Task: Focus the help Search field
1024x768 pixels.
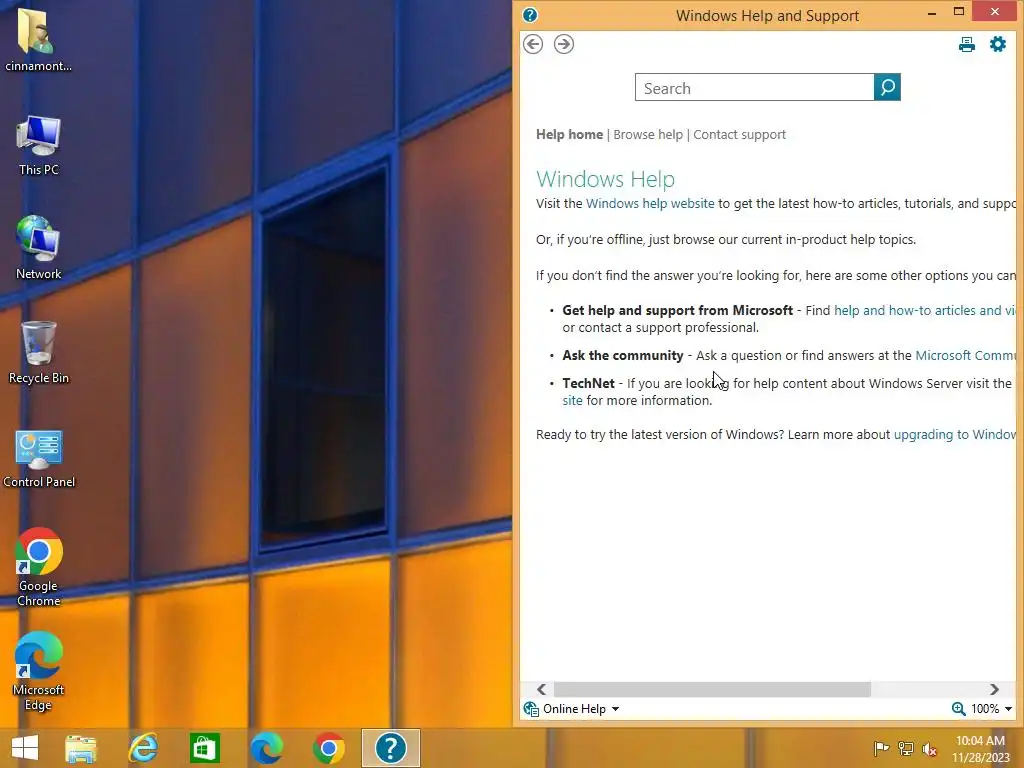Action: click(x=754, y=88)
